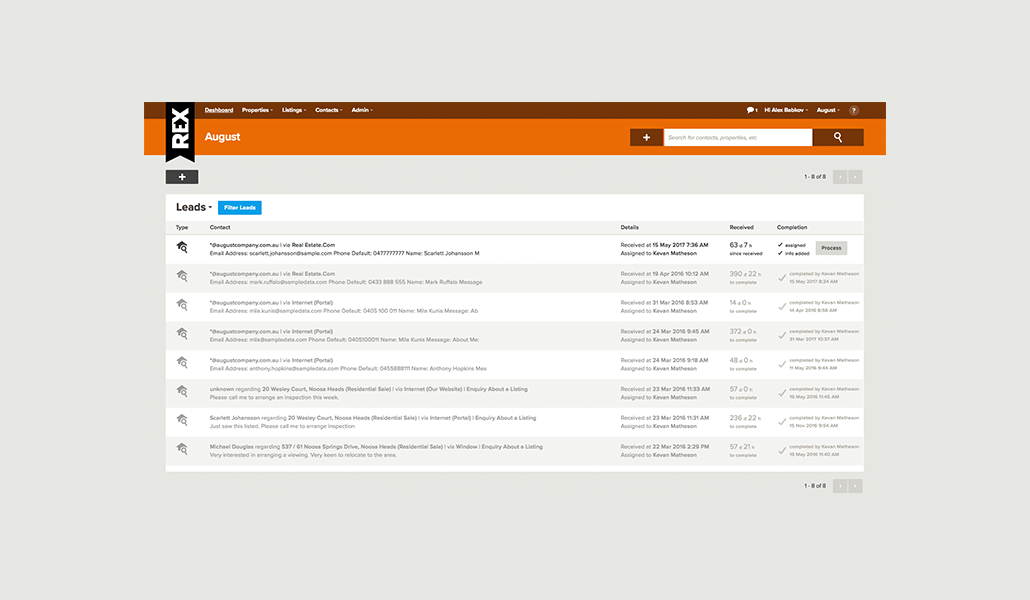
Task: Click the REX logo banner
Action: click(180, 131)
